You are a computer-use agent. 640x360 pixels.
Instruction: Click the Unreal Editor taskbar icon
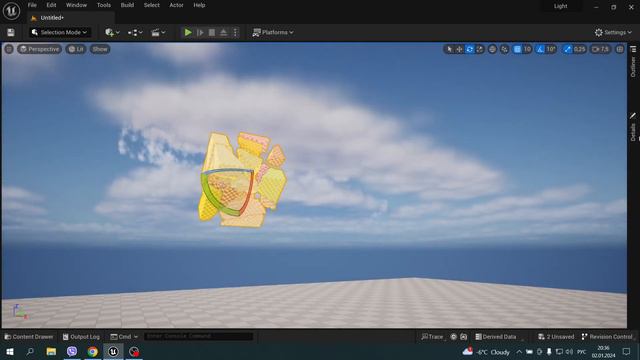pyautogui.click(x=113, y=351)
